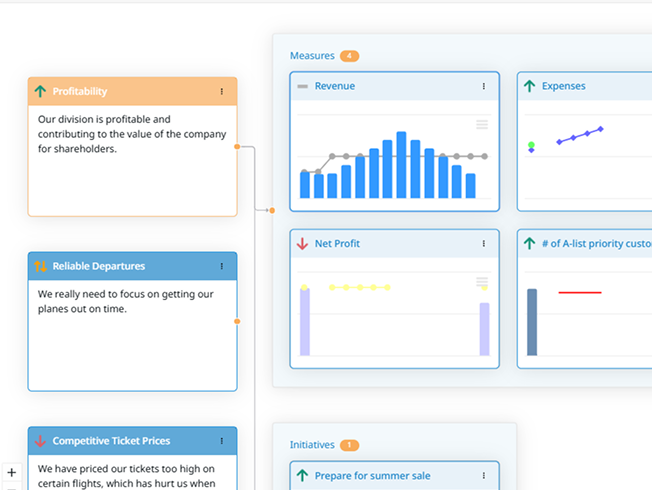652x490 pixels.
Task: Click the orange up-down arrows on Reliable Departures
Action: [40, 266]
